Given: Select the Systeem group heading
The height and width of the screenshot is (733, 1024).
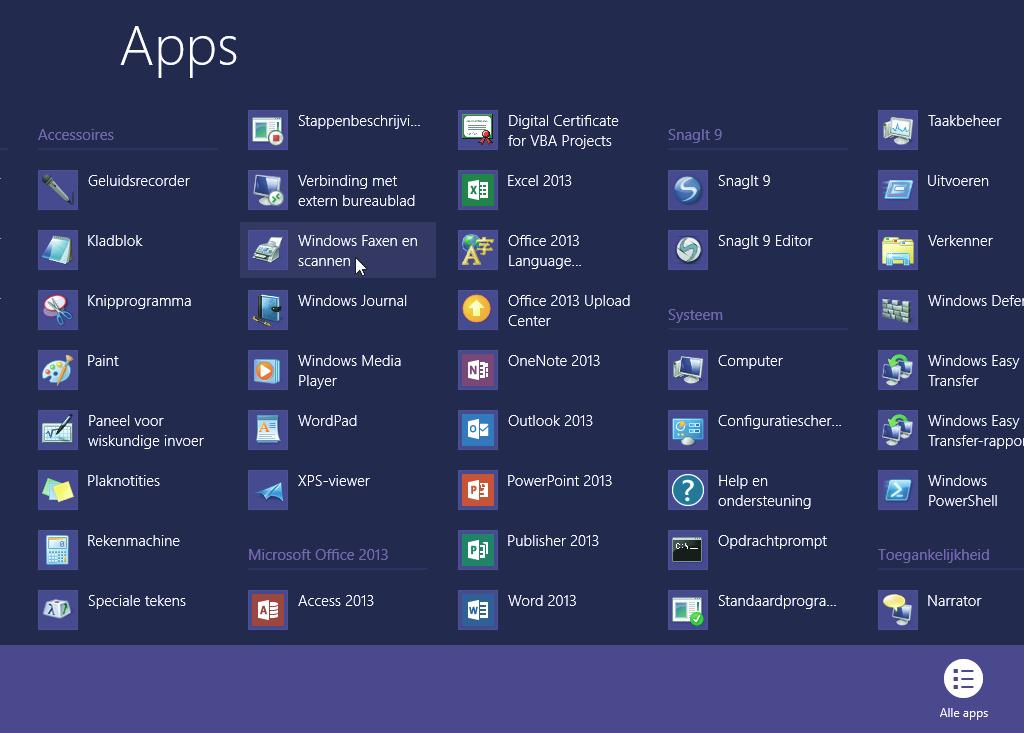Looking at the screenshot, I should coord(695,315).
